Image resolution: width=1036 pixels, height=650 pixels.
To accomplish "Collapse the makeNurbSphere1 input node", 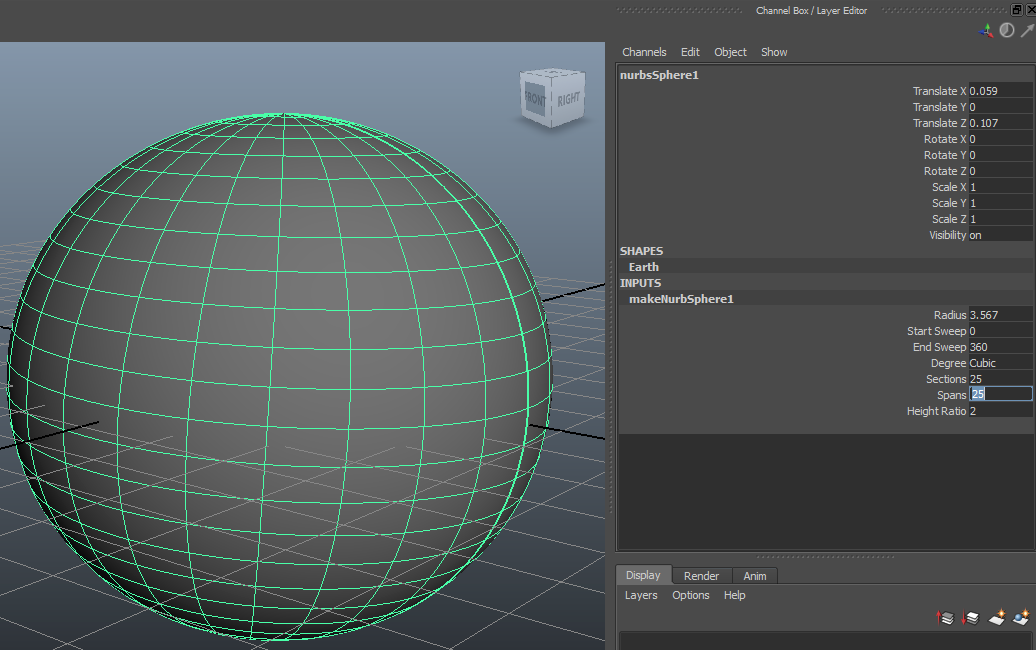I will coord(681,299).
